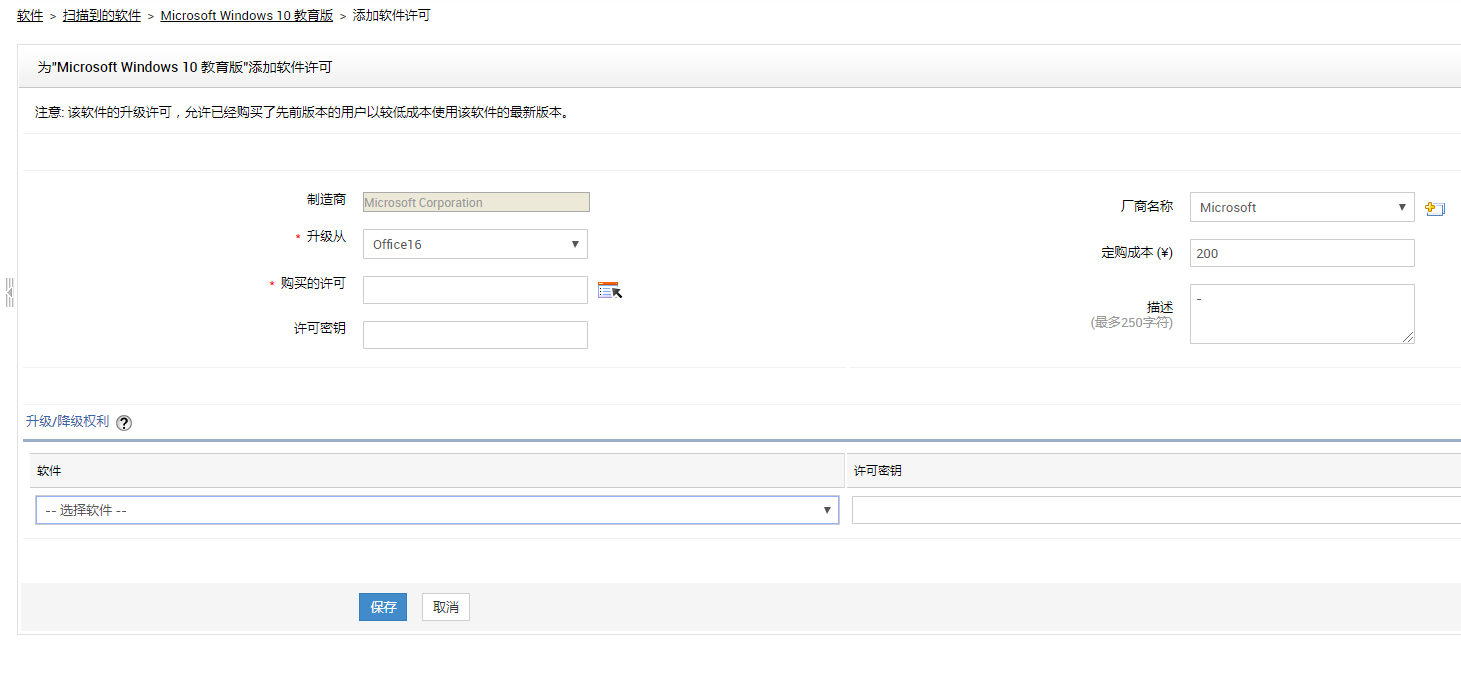The image size is (1461, 688).
Task: Open the 厂商名称 dropdown showing Microsoft
Action: pos(1302,207)
